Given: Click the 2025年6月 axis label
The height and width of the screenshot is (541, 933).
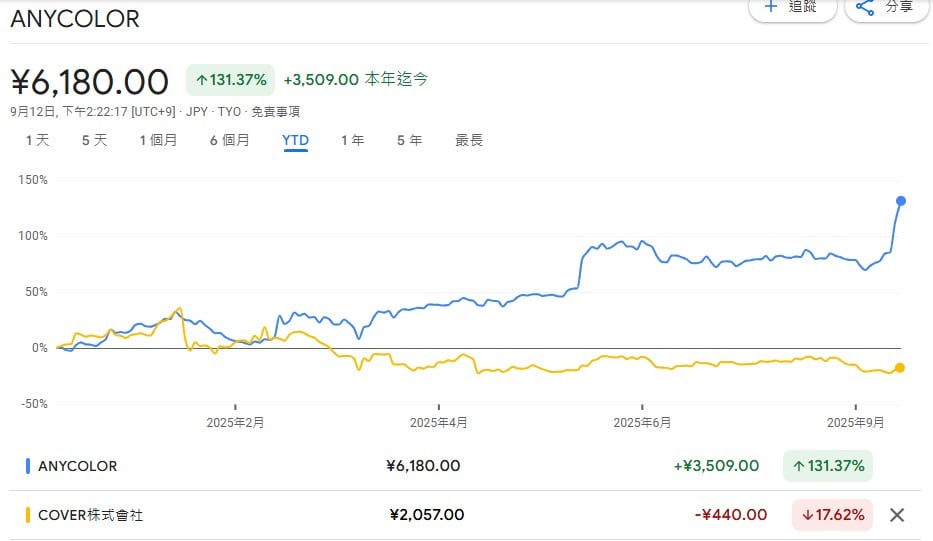Looking at the screenshot, I should tap(642, 423).
